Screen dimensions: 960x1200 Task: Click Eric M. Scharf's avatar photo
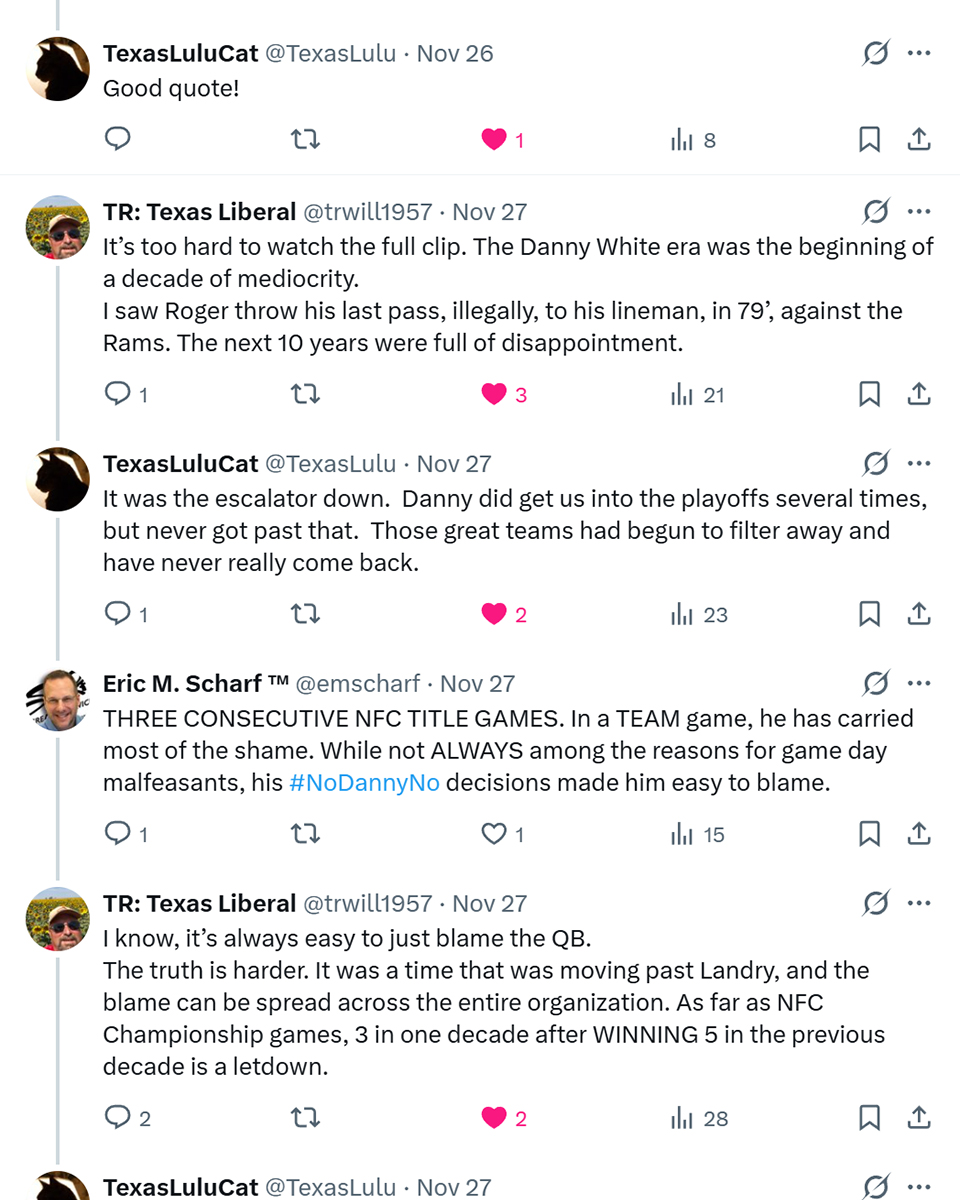(x=57, y=699)
